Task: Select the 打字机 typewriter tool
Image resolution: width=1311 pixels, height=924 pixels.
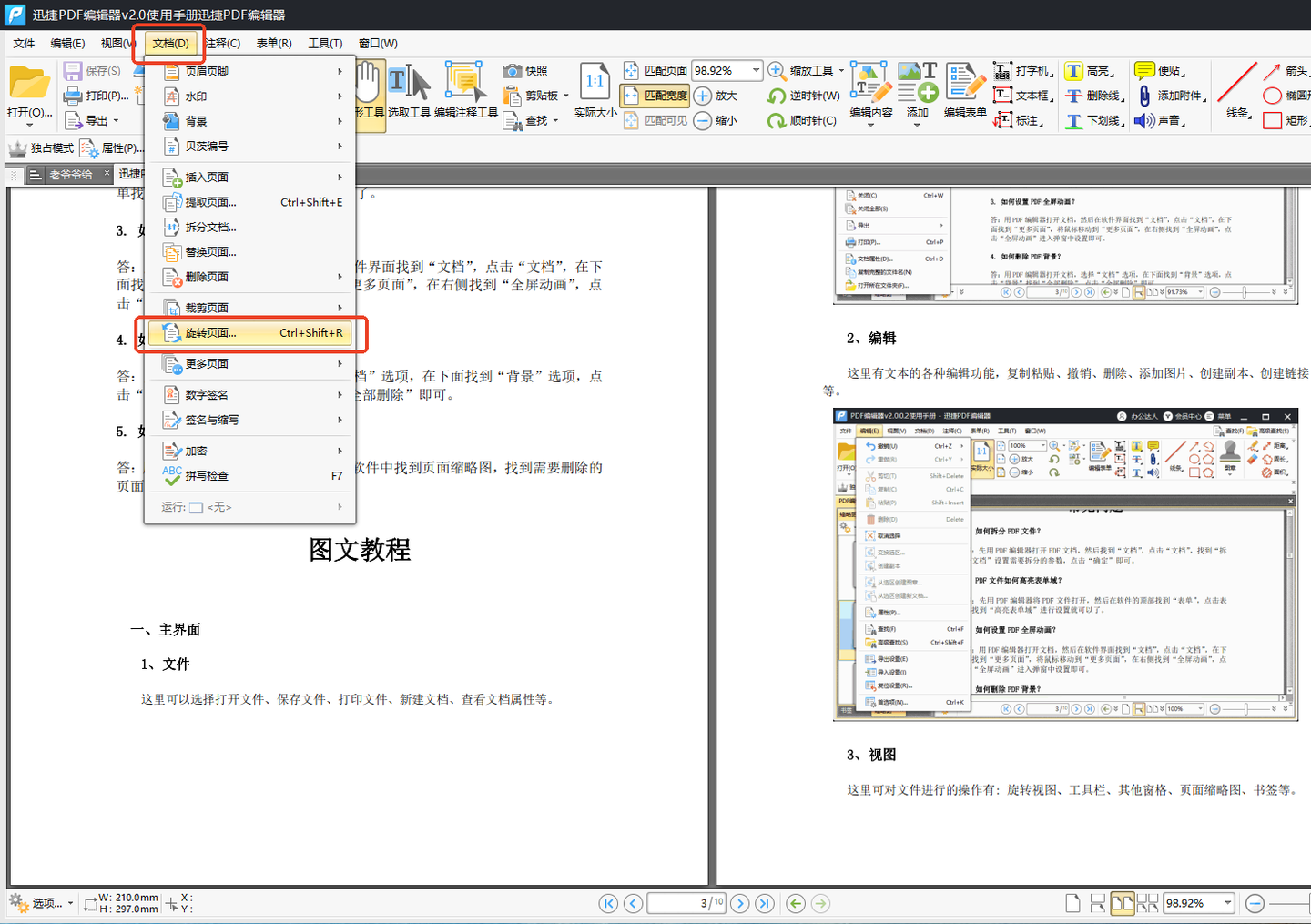Action: [x=1022, y=71]
